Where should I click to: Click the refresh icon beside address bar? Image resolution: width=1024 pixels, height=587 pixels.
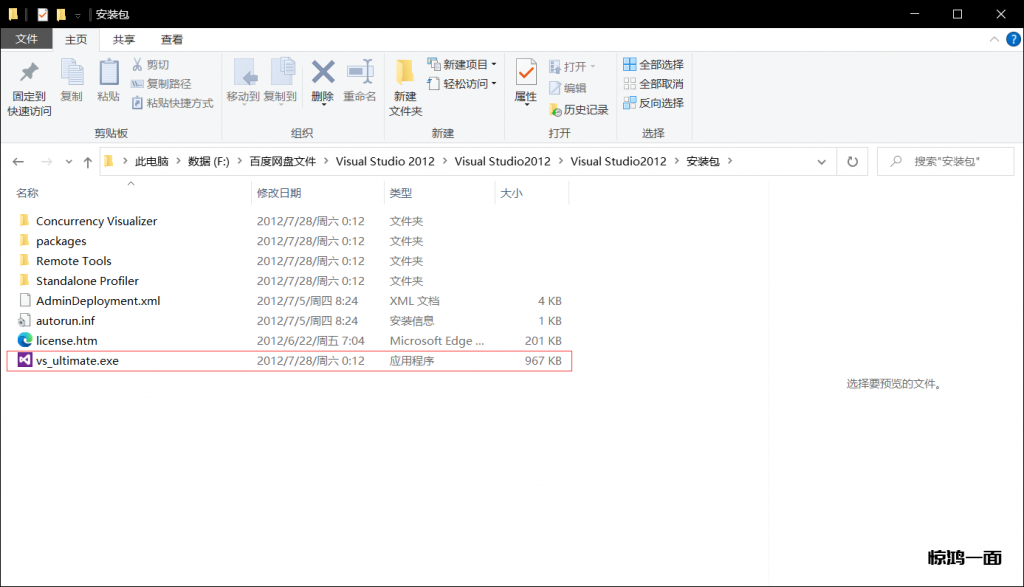click(x=852, y=161)
